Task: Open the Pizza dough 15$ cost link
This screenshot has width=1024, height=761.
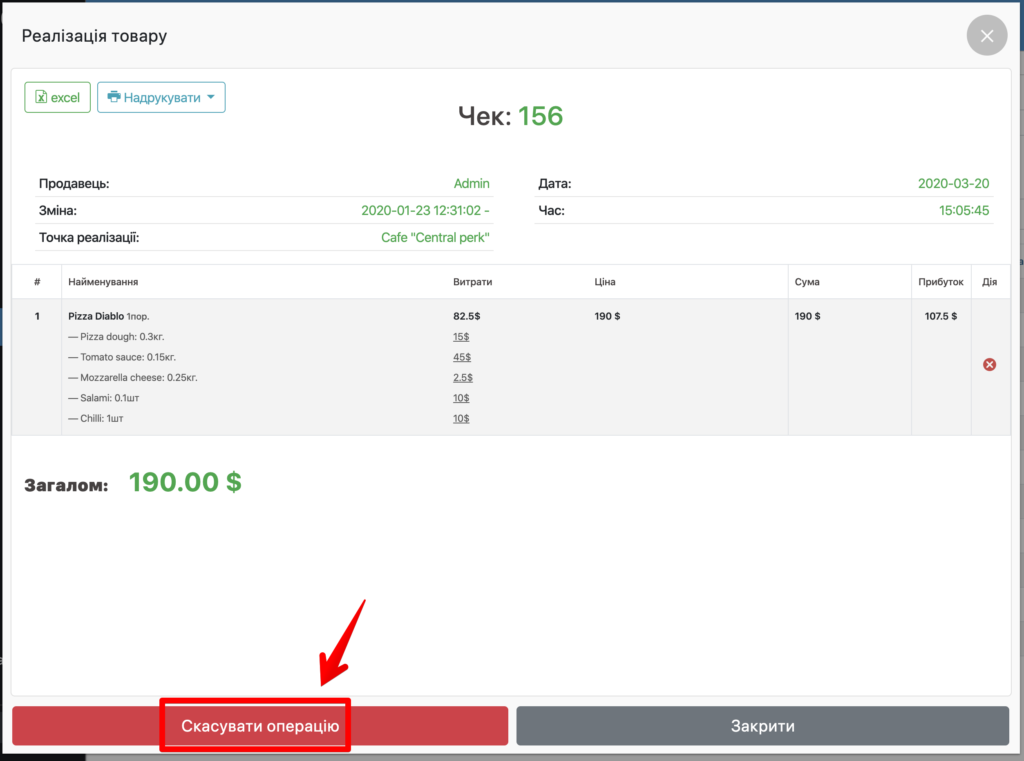Action: (x=461, y=337)
